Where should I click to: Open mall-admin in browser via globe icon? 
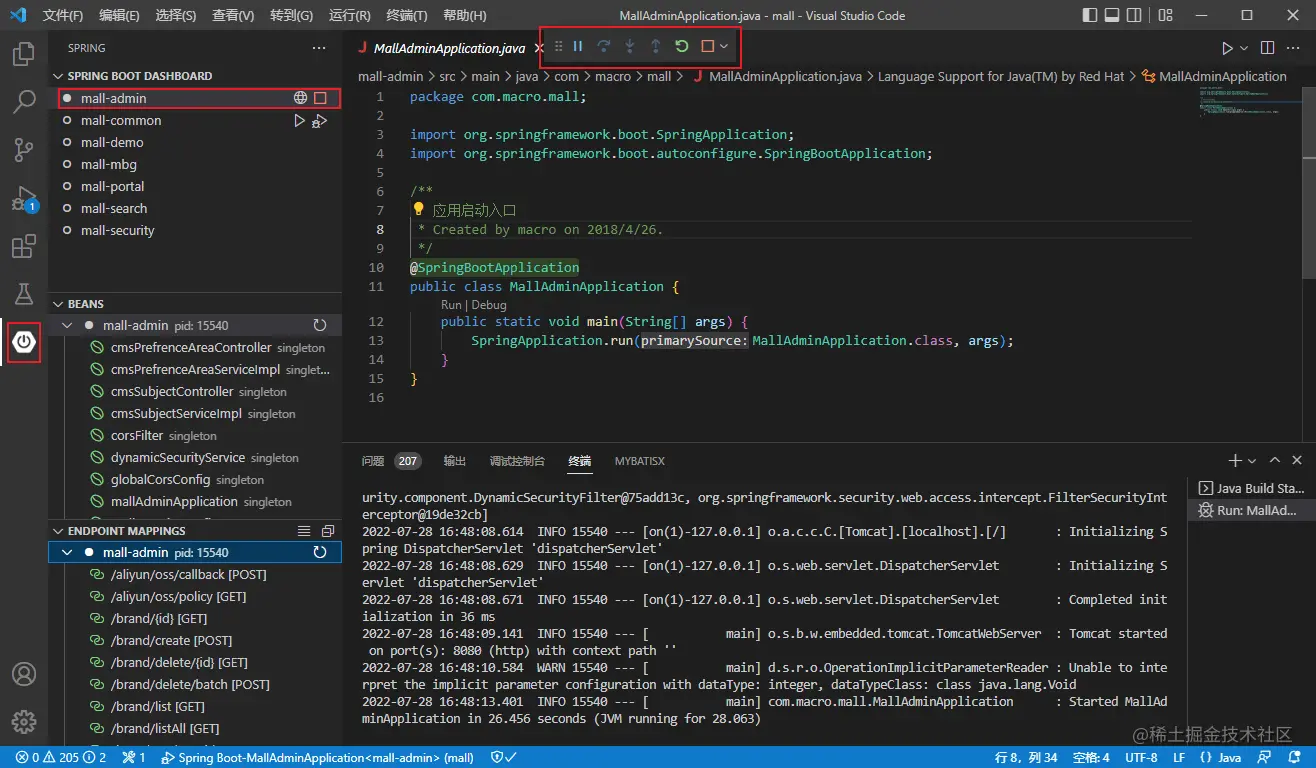click(x=300, y=98)
